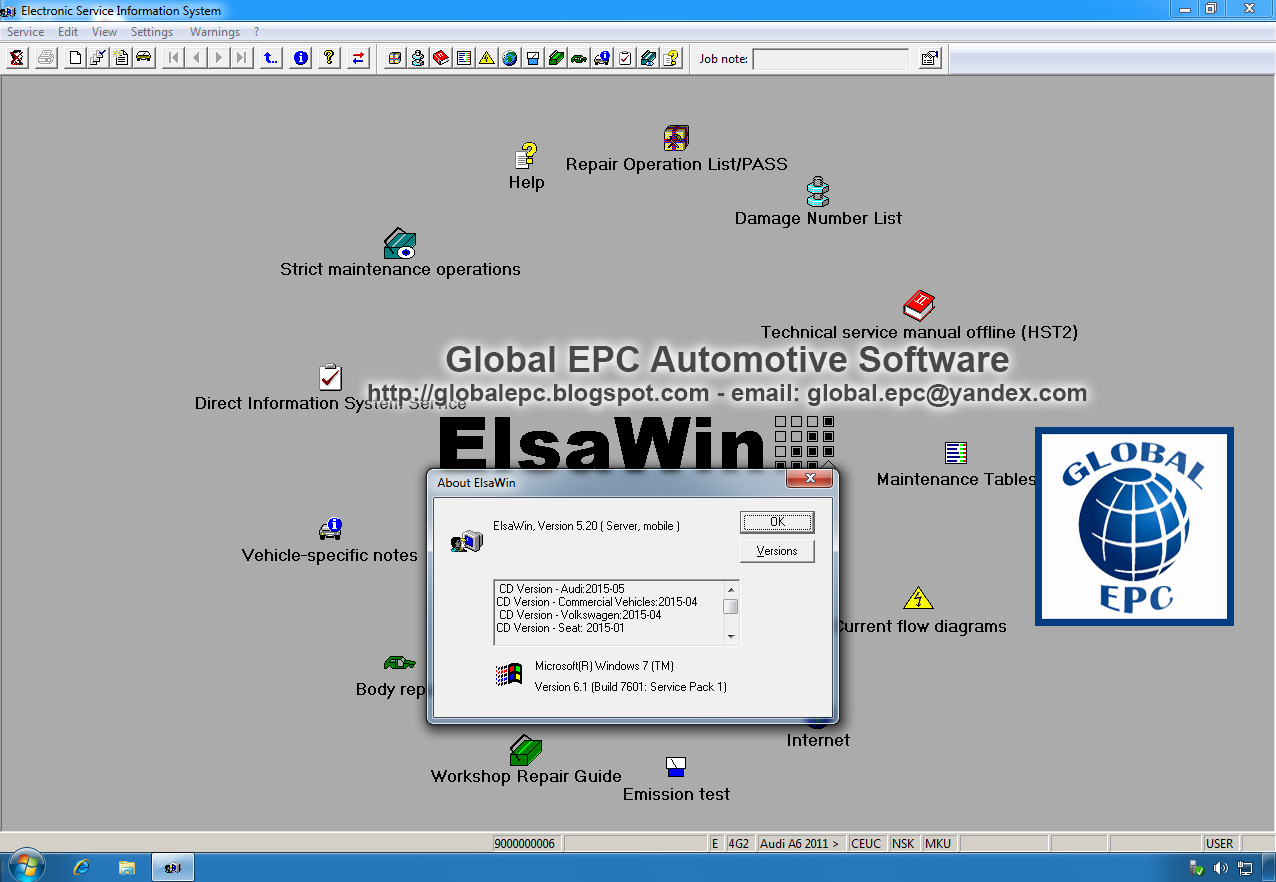Click the version list scrollbar down arrow
The height and width of the screenshot is (882, 1276).
[x=731, y=637]
